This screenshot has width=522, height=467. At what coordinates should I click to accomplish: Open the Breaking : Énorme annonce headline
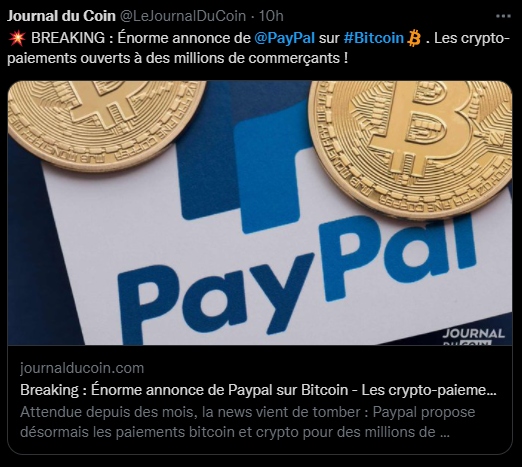coord(258,390)
